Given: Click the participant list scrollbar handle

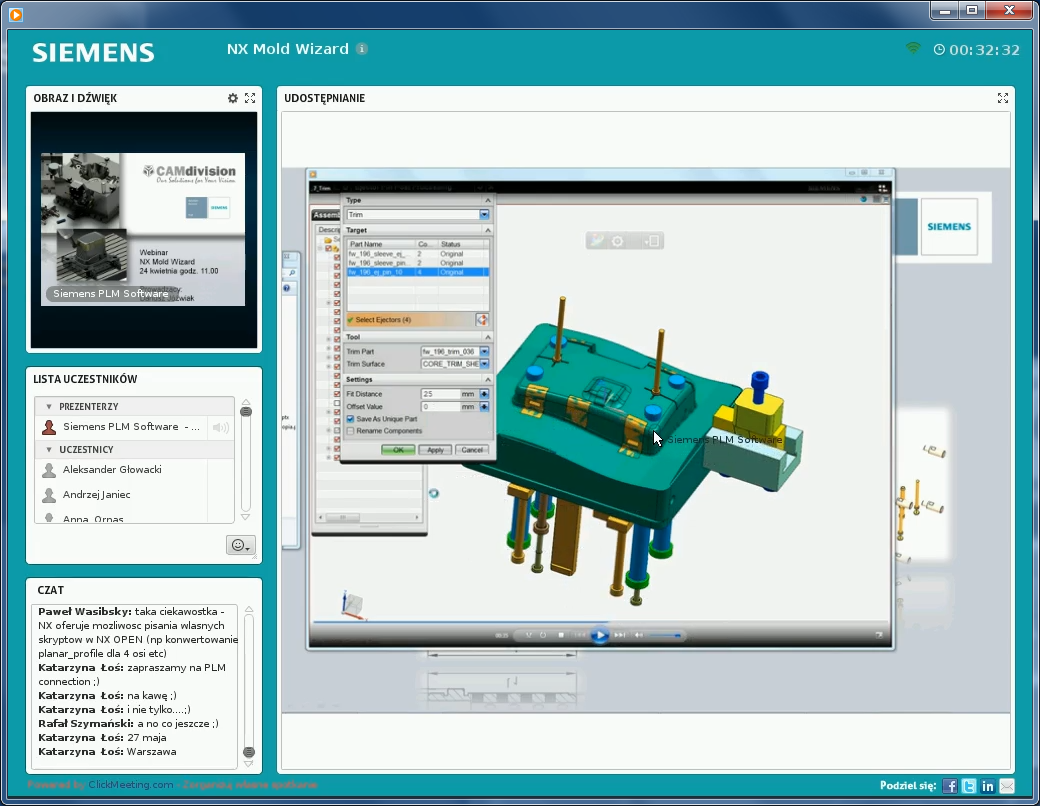Looking at the screenshot, I should click(x=246, y=412).
